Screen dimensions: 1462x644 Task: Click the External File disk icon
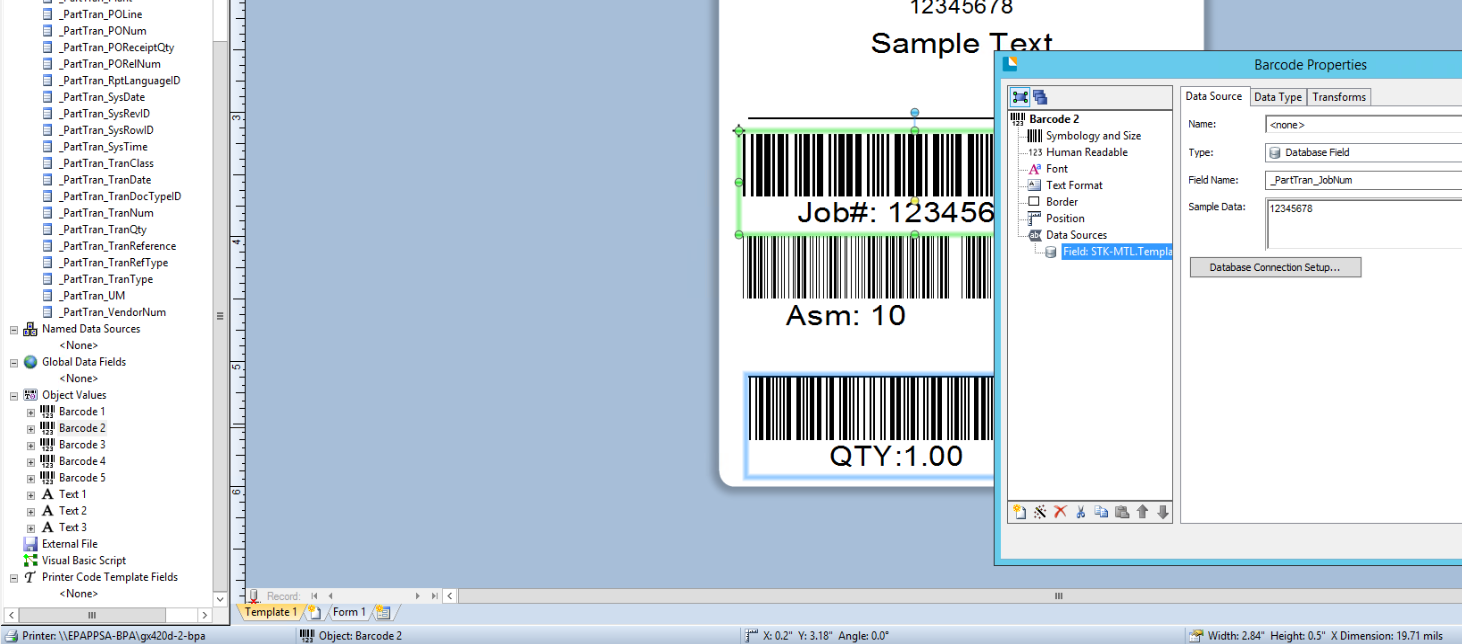(x=30, y=544)
